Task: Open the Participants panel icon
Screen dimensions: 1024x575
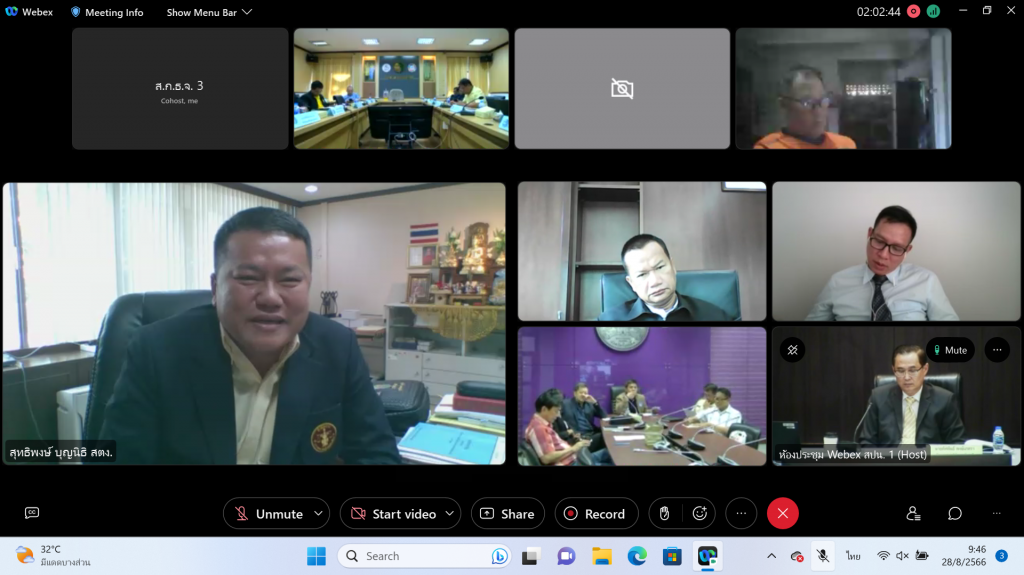Action: click(x=913, y=513)
